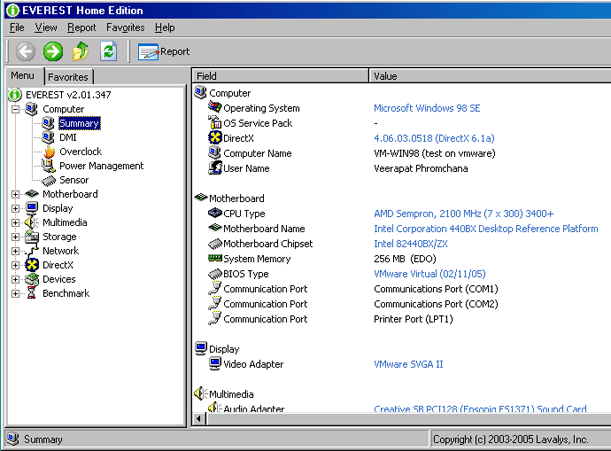Go back with the grey left arrow
Screen dimensions: 611x451
pyautogui.click(x=25, y=51)
